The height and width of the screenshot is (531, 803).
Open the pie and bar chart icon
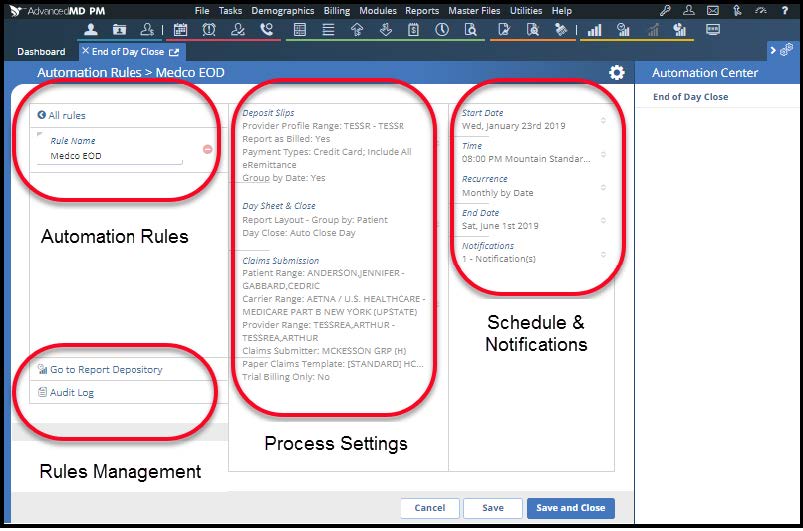[x=680, y=30]
